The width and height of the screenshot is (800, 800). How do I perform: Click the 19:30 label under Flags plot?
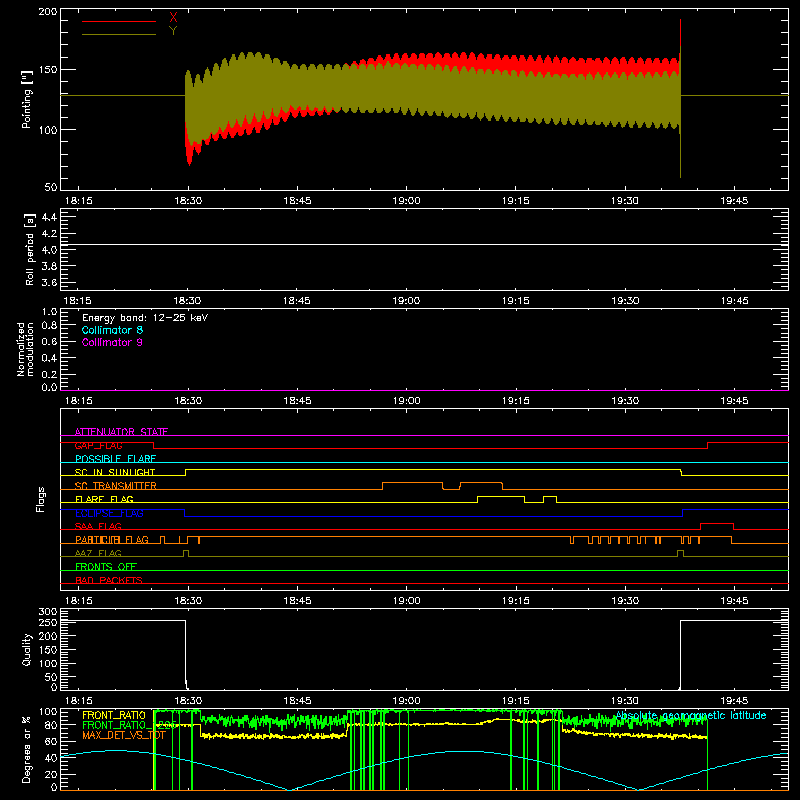click(x=625, y=601)
